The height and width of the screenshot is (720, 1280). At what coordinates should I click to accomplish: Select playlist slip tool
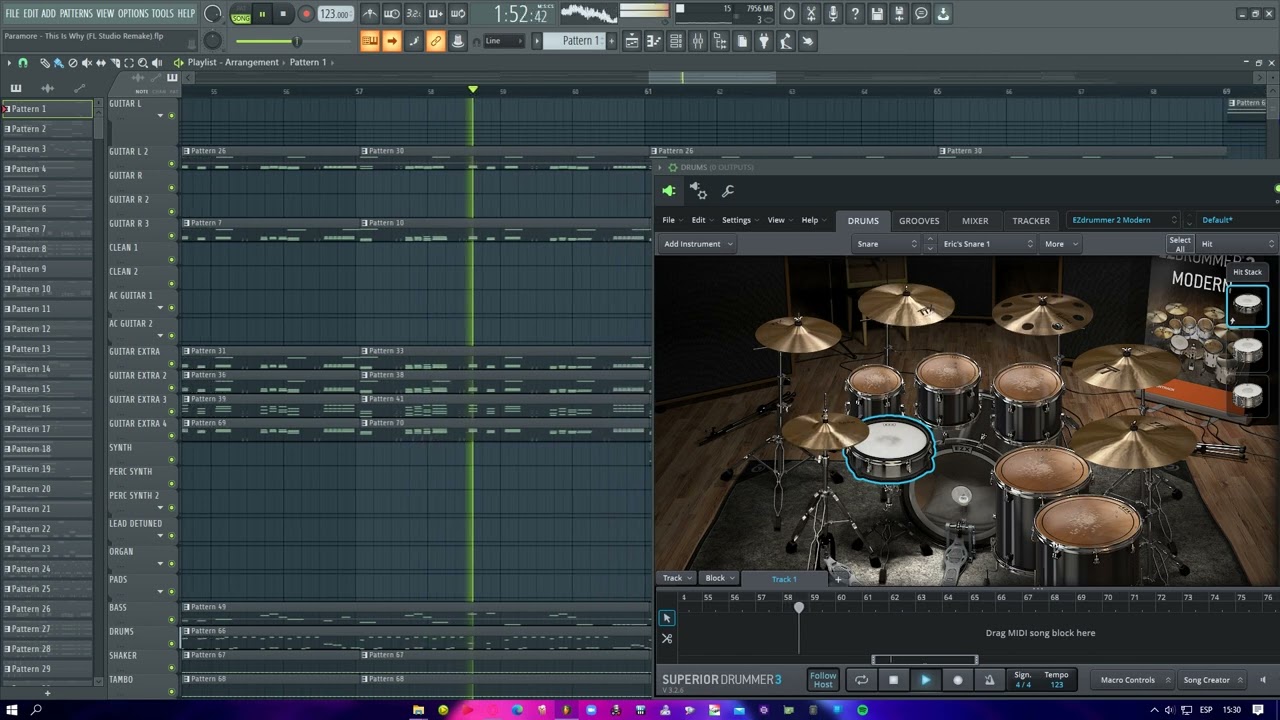point(100,63)
